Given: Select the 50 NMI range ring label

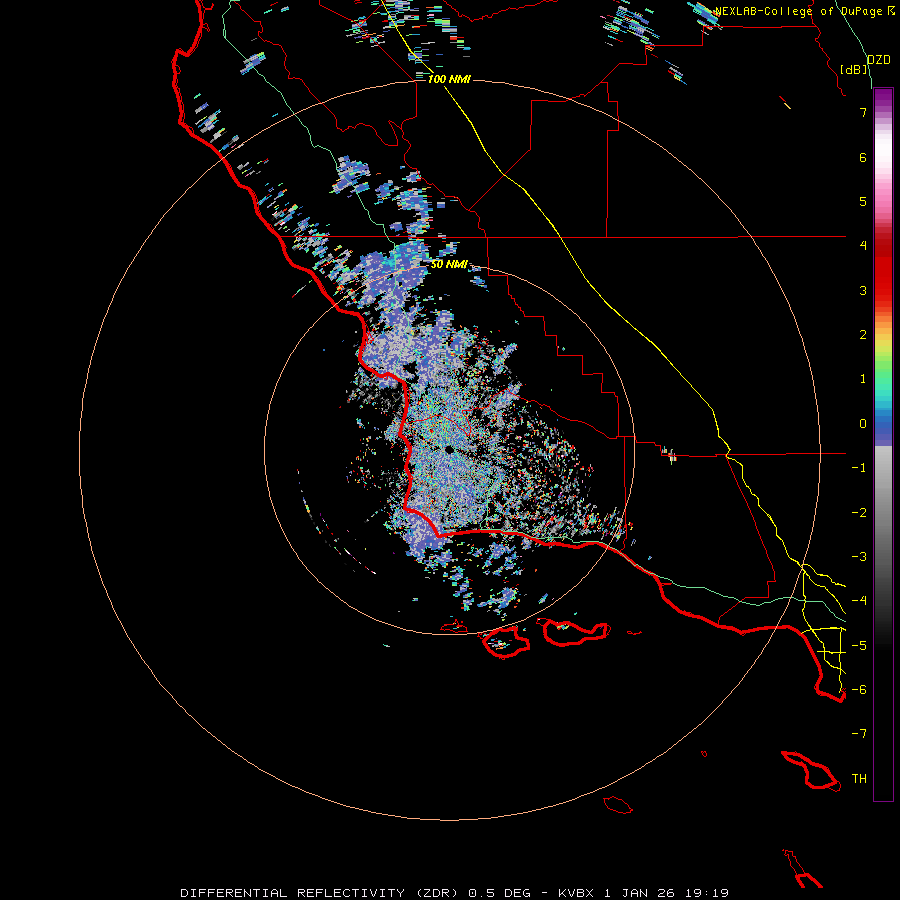Looking at the screenshot, I should point(449,264).
